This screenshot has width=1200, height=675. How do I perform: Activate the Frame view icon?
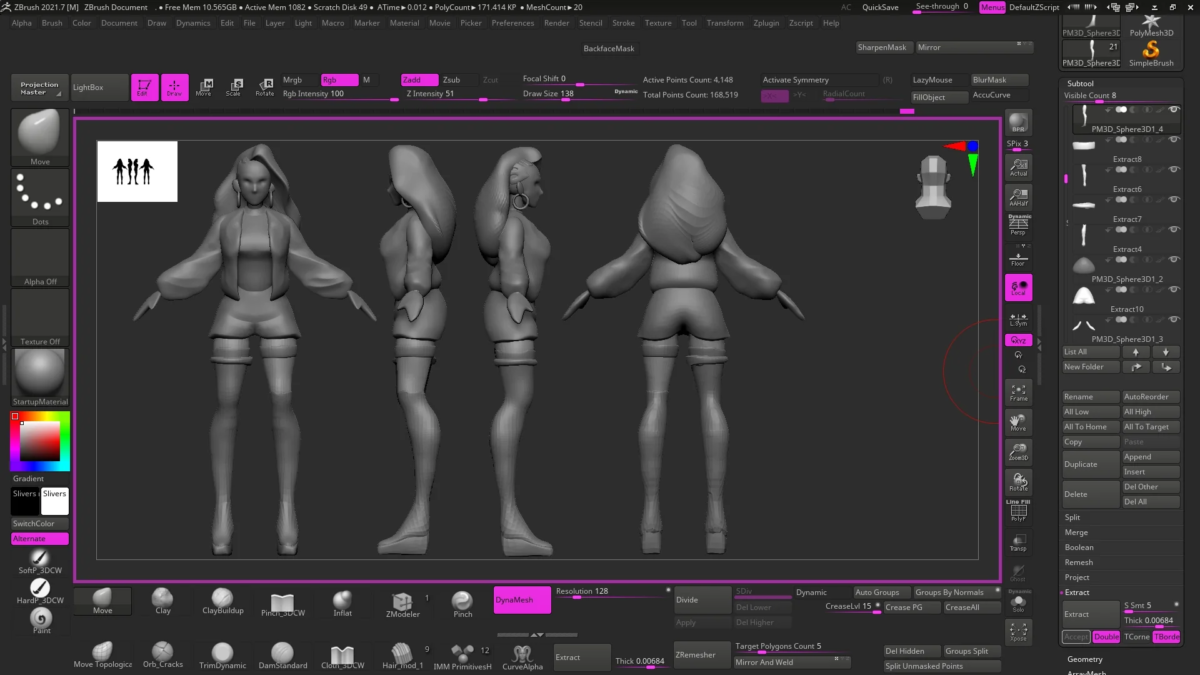coord(1018,392)
